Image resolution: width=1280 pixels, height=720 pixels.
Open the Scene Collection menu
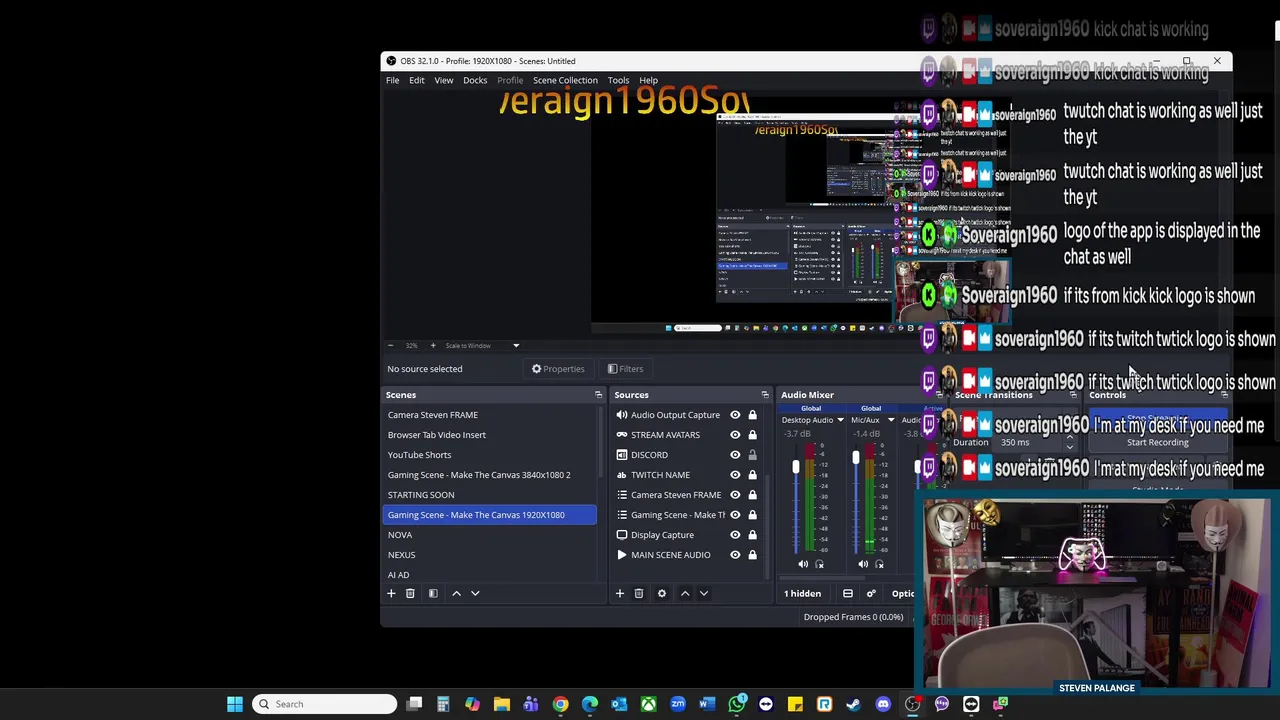coord(565,81)
